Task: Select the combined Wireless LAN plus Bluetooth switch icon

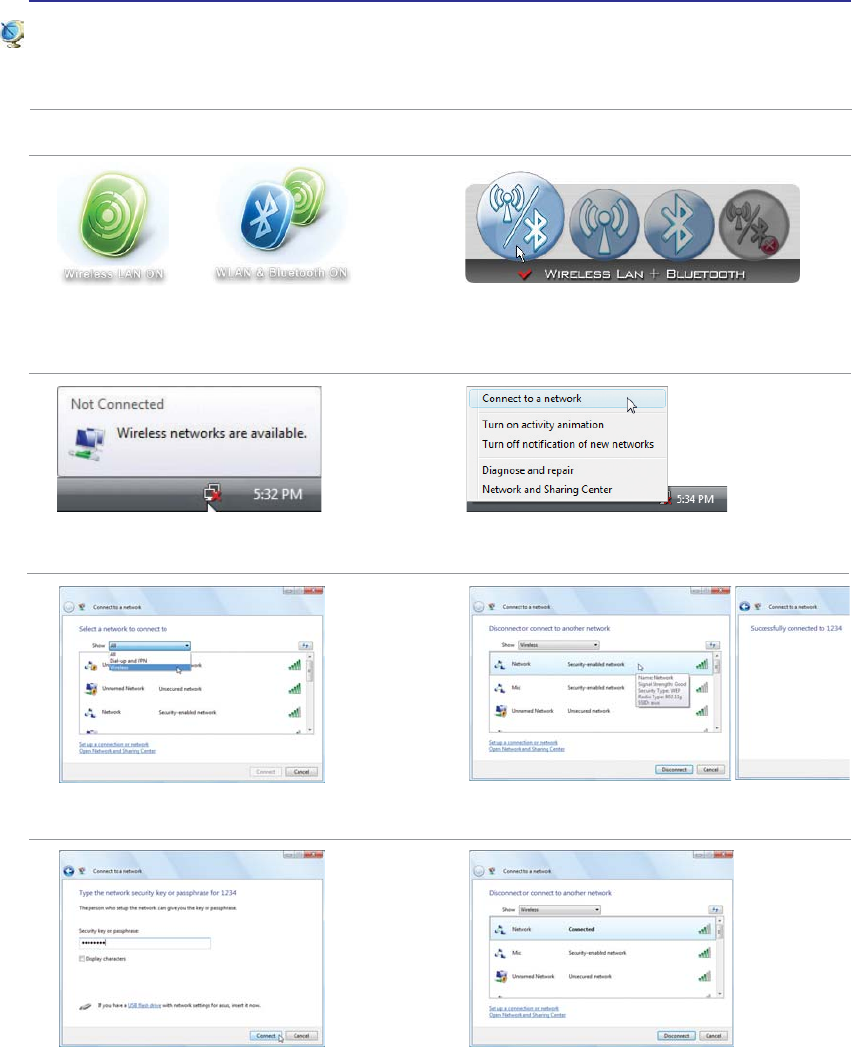Action: [x=519, y=218]
